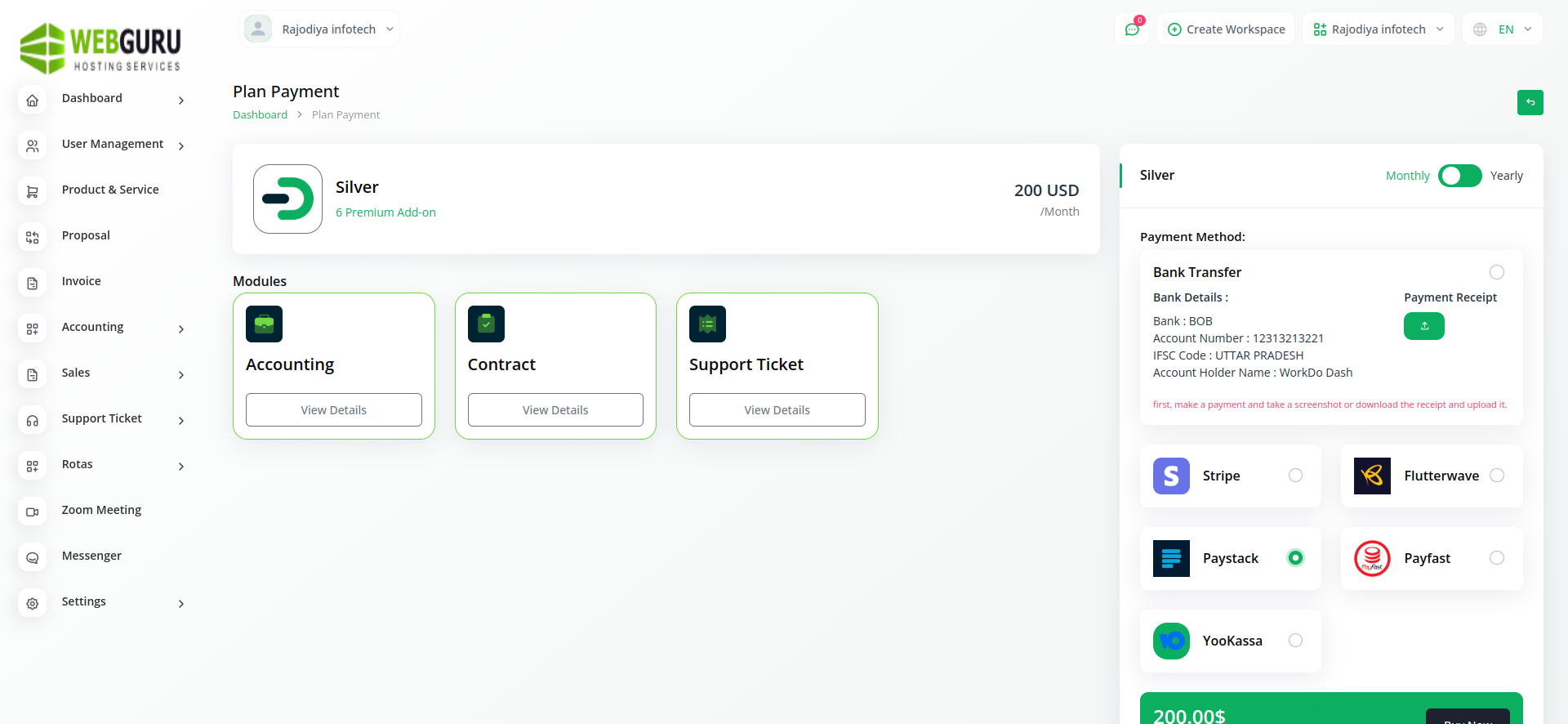Click the Dashboard breadcrumb link
The height and width of the screenshot is (724, 1568).
(x=260, y=115)
